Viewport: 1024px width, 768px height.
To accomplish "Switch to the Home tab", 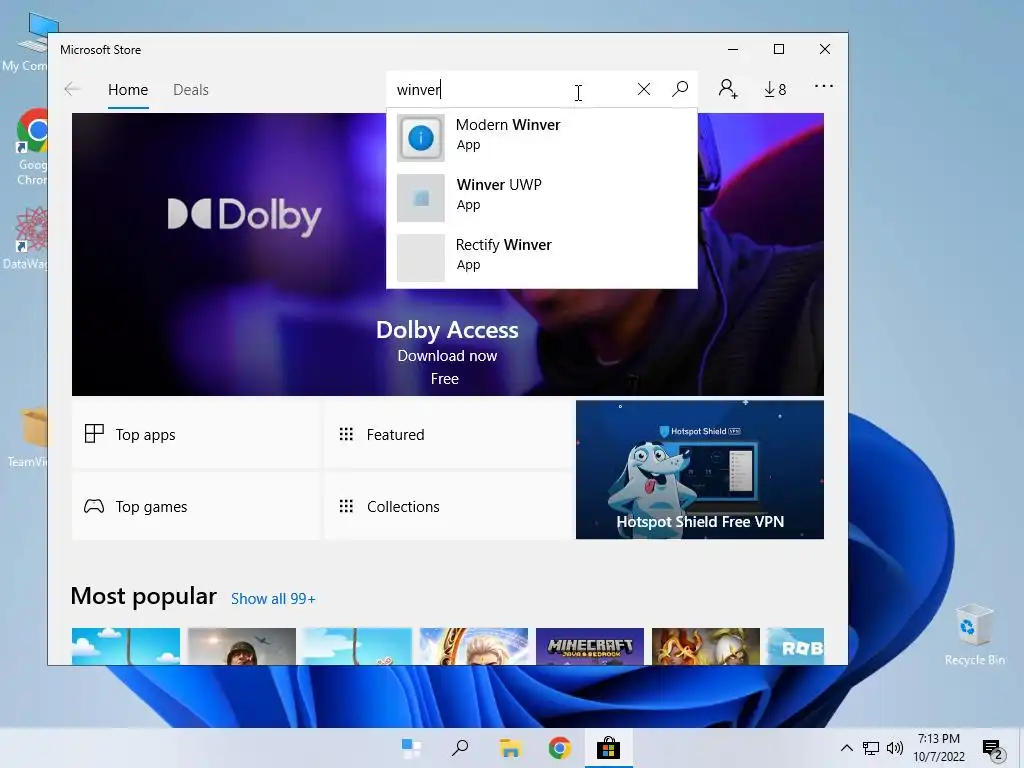I will [128, 89].
